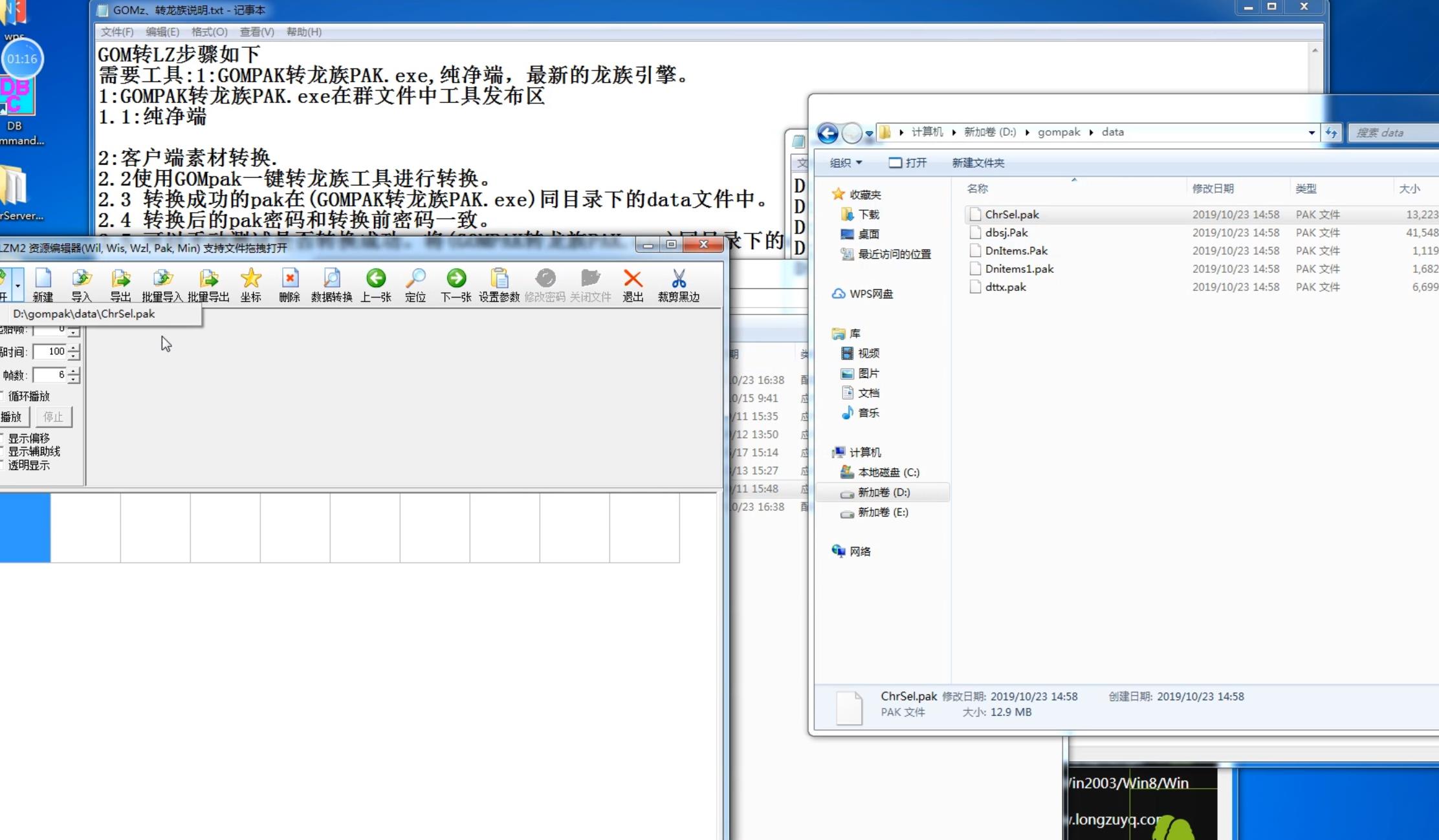Open 网络 in Explorer sidebar
The height and width of the screenshot is (840, 1439).
(x=851, y=552)
